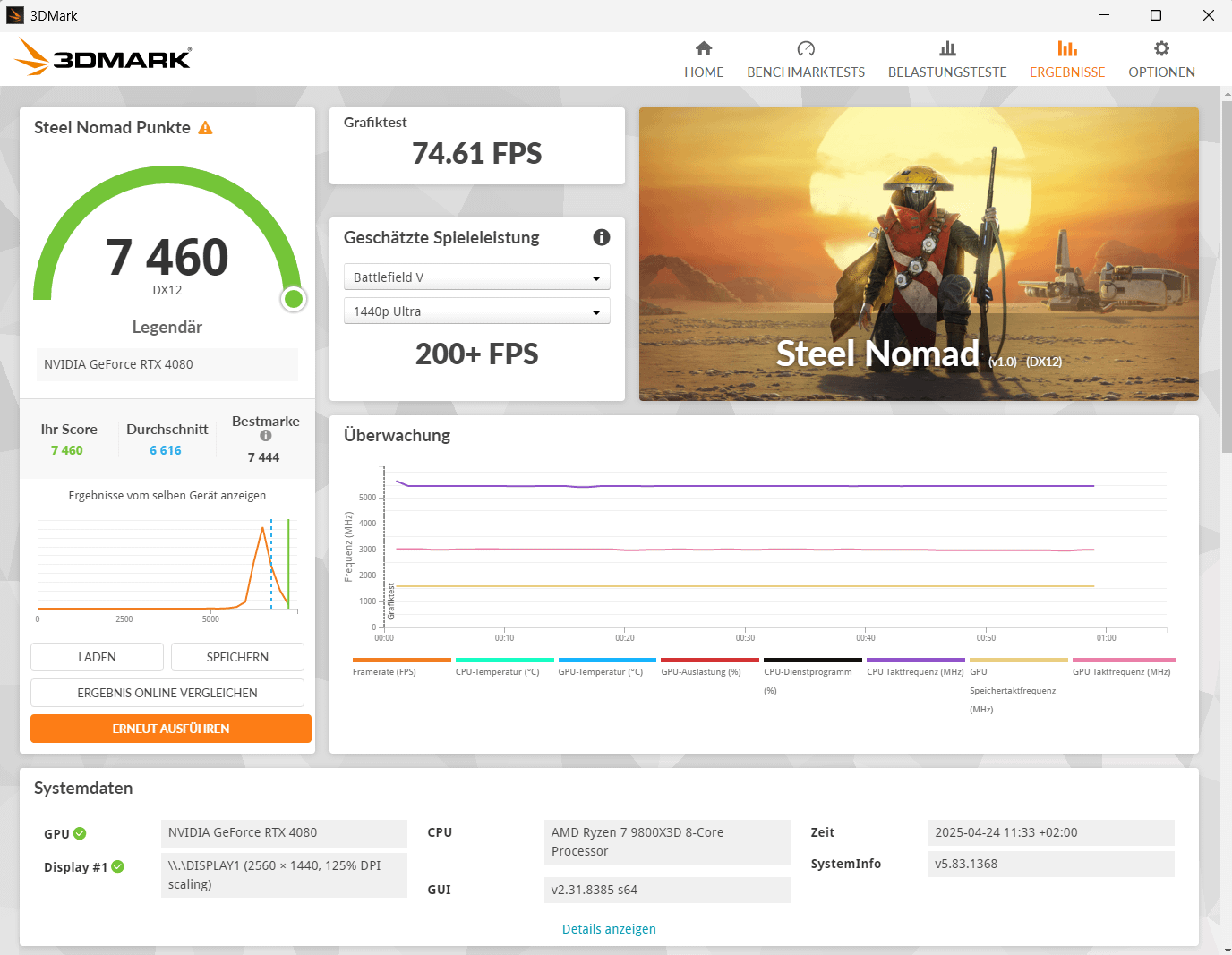Open the 1440p Ultra resolution dropdown
The image size is (1232, 955).
(x=477, y=311)
